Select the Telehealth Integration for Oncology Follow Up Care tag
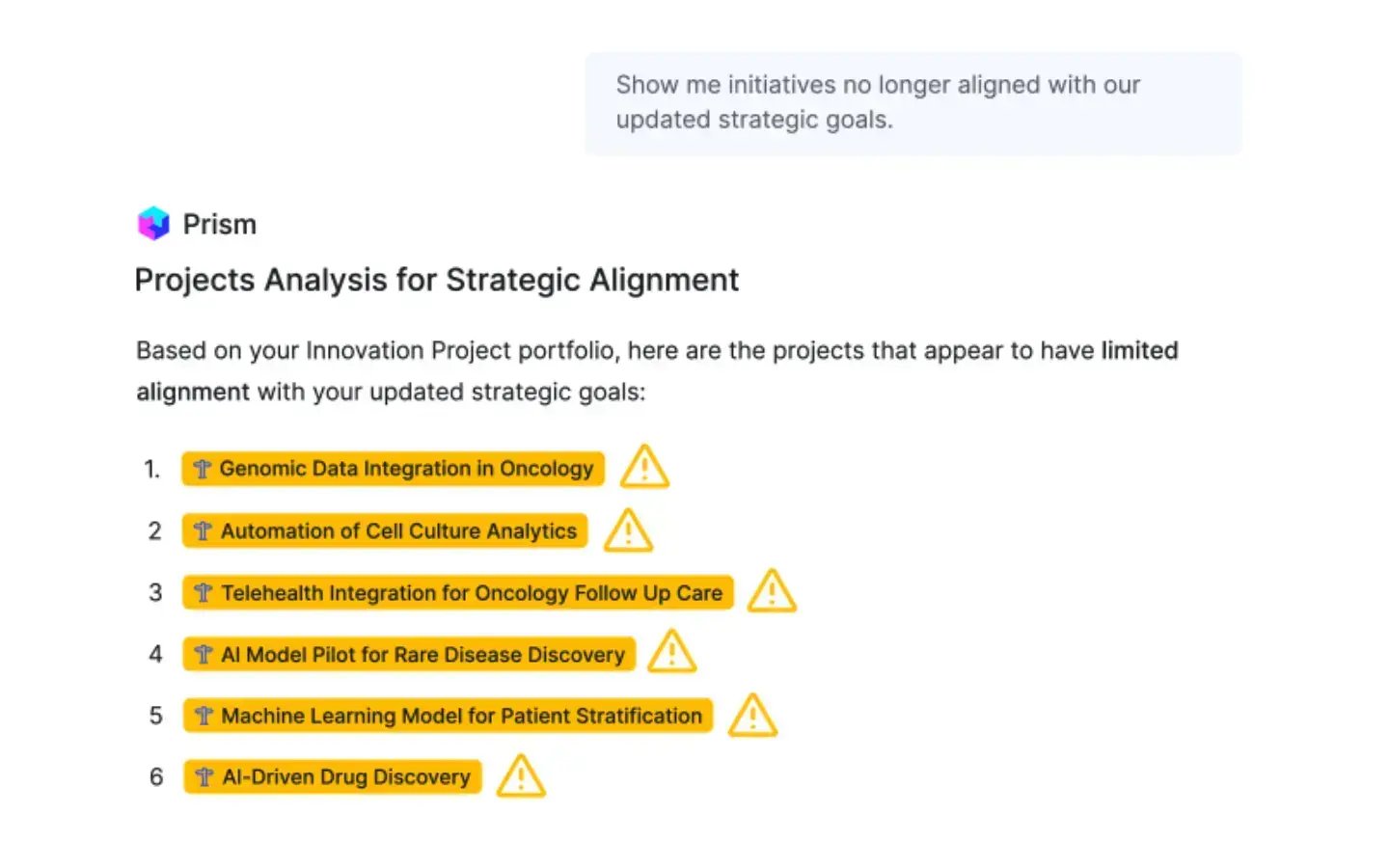This screenshot has width=1389, height=868. click(457, 592)
